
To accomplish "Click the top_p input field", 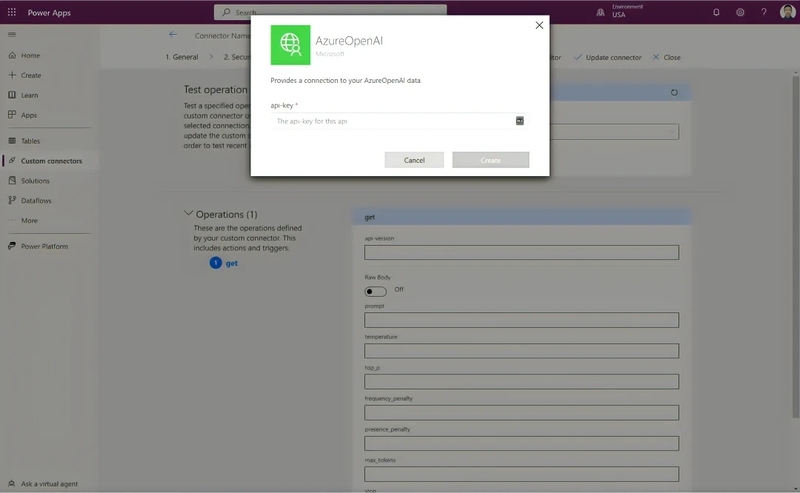I will [521, 381].
